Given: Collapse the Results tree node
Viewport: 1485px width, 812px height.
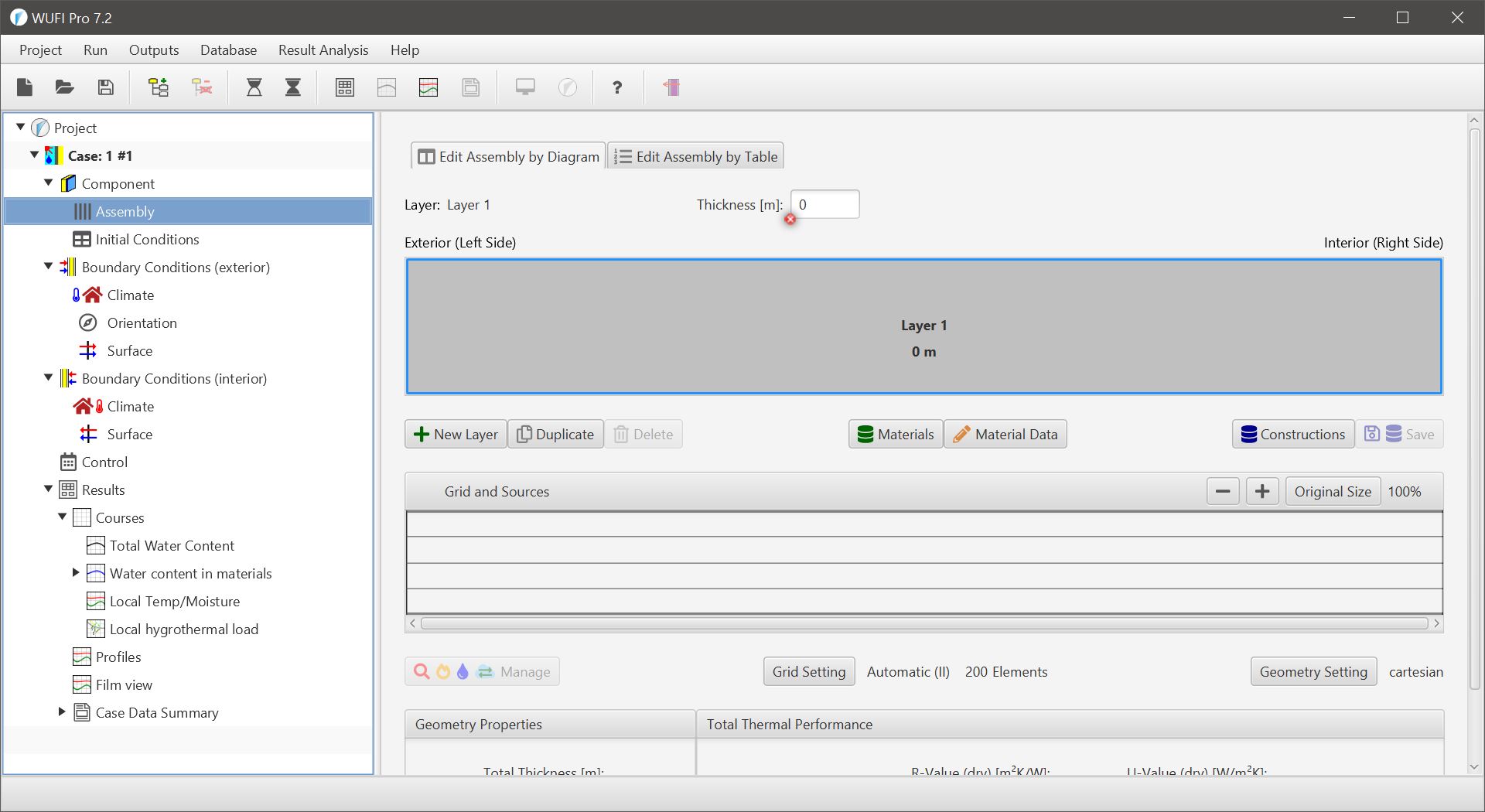Looking at the screenshot, I should [49, 489].
